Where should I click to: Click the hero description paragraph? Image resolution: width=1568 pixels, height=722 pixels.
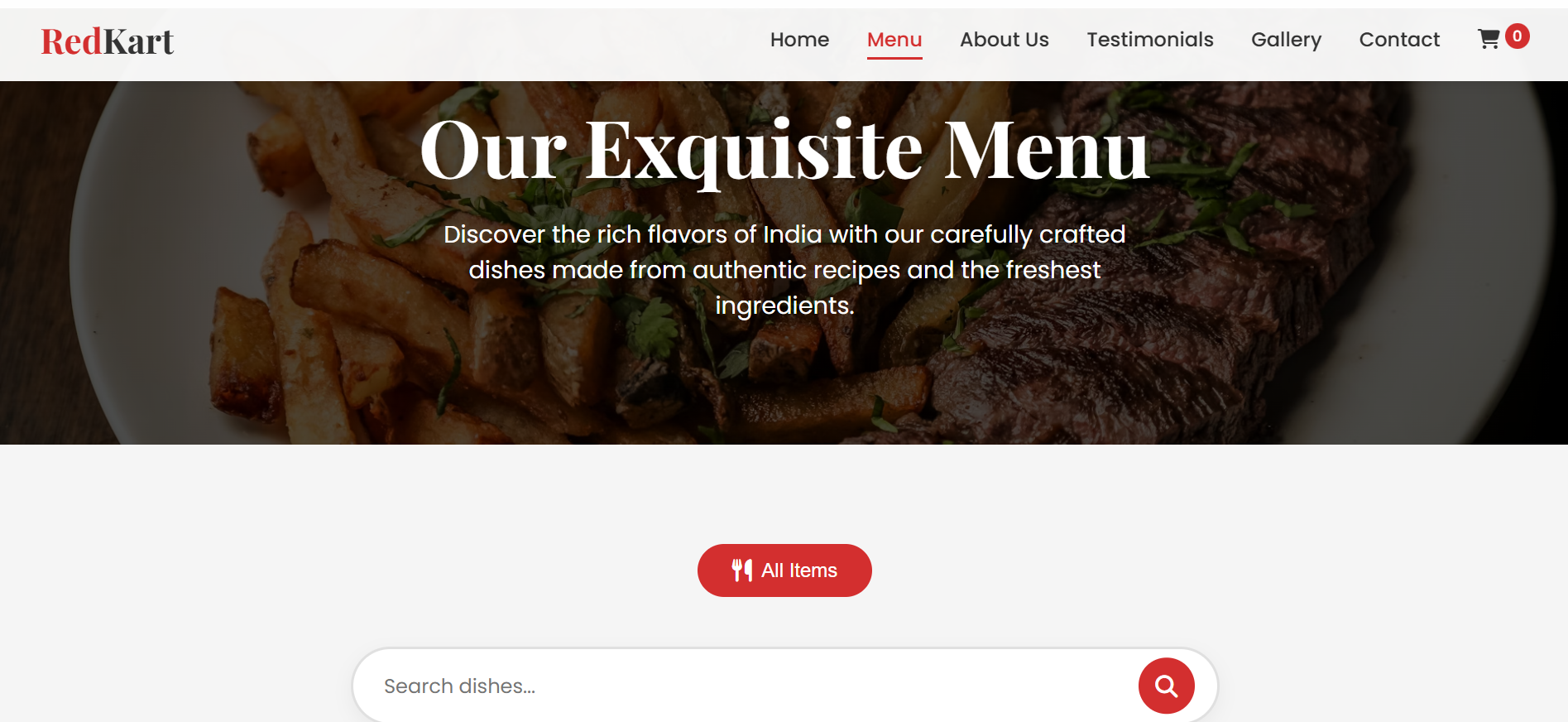click(x=784, y=270)
